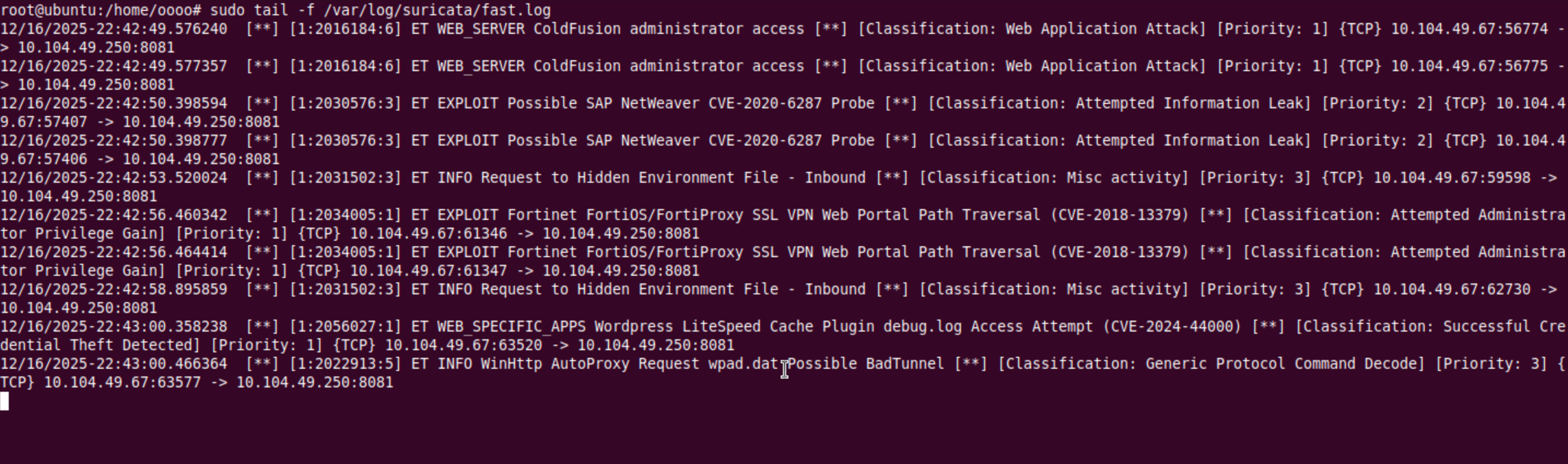Click source port 59598 in the alert output
This screenshot has width=1568, height=464.
[x=1508, y=178]
